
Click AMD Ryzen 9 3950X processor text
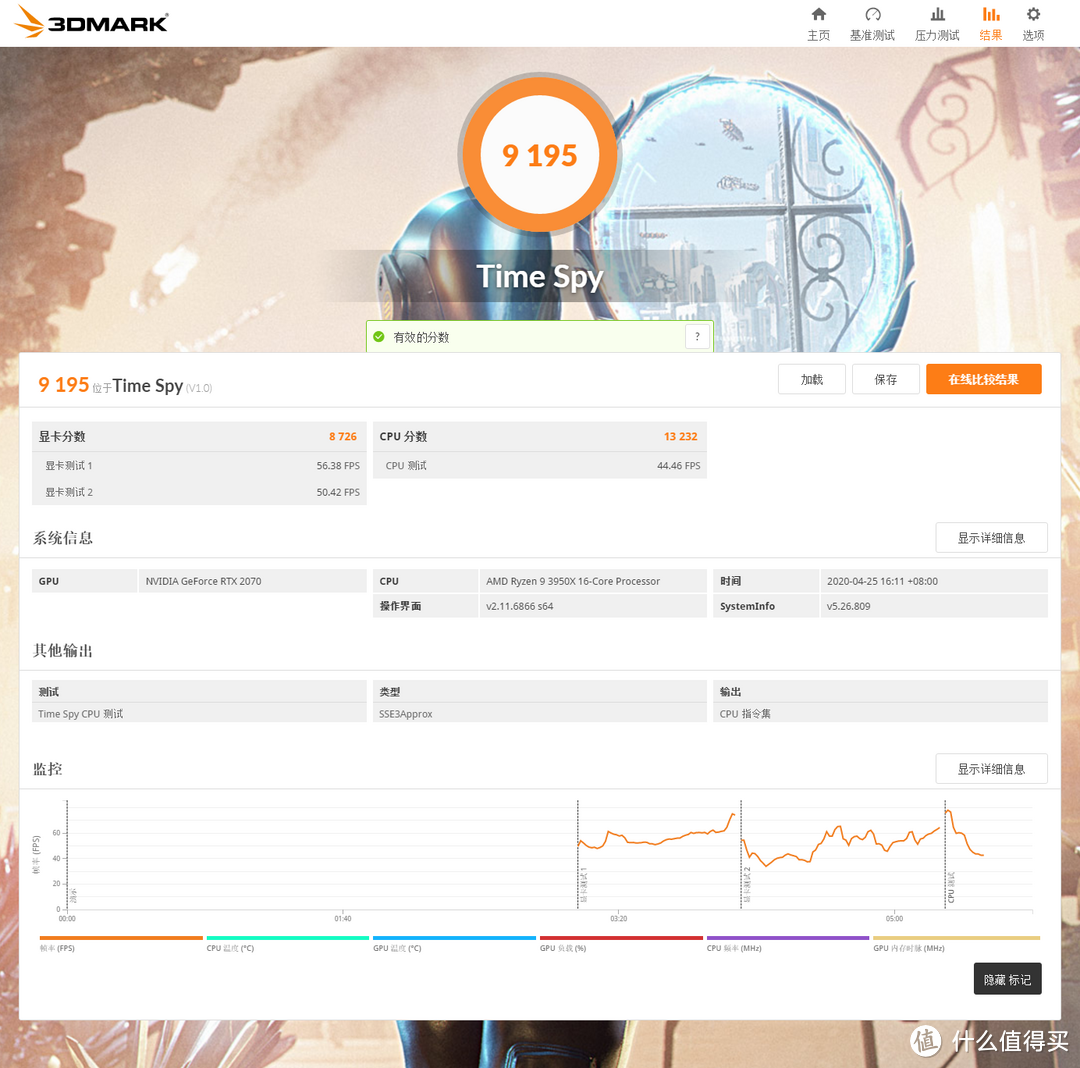[x=573, y=581]
